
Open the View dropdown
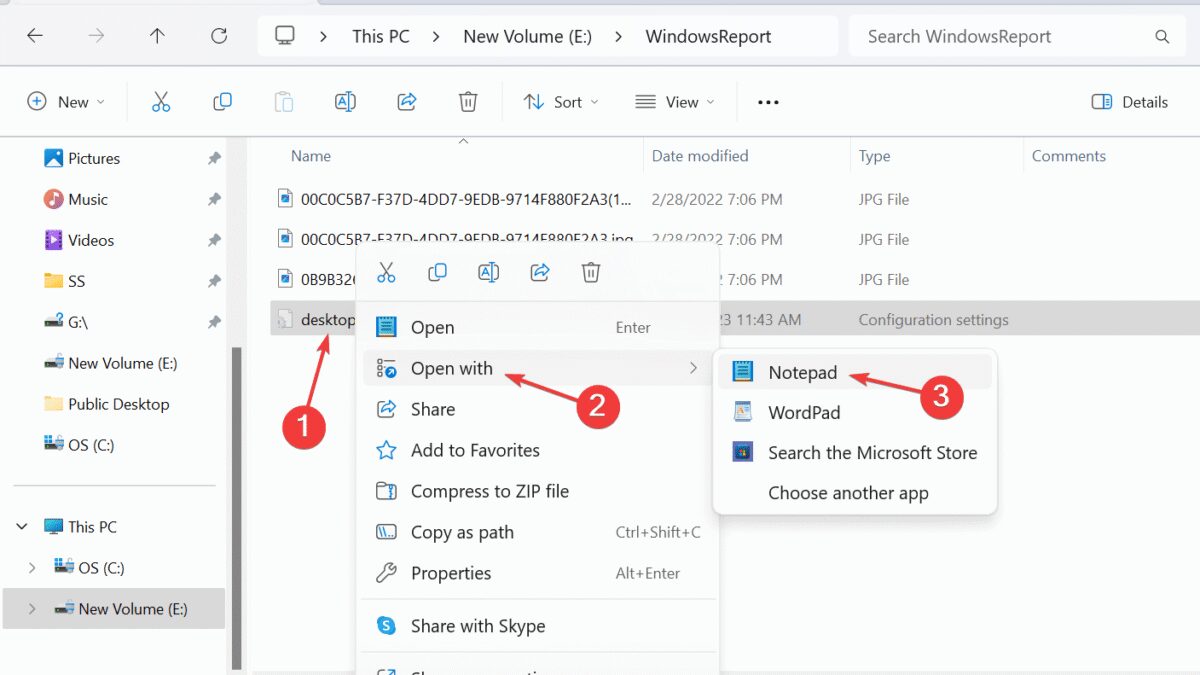click(675, 101)
